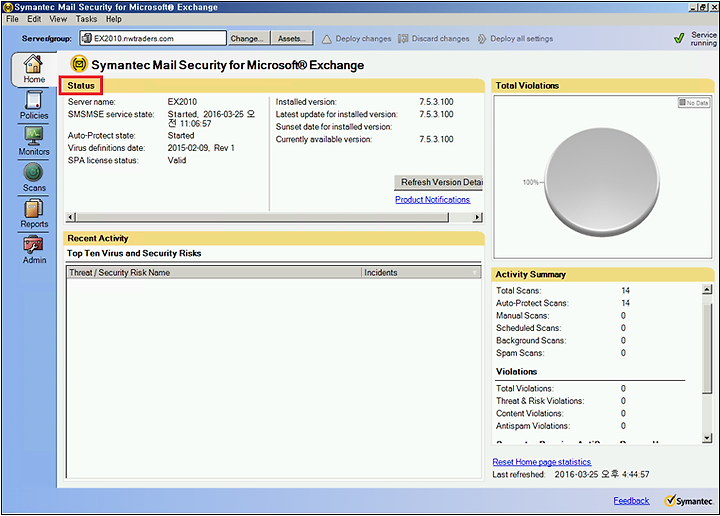Click the Change... button
This screenshot has width=720, height=516.
(x=247, y=39)
